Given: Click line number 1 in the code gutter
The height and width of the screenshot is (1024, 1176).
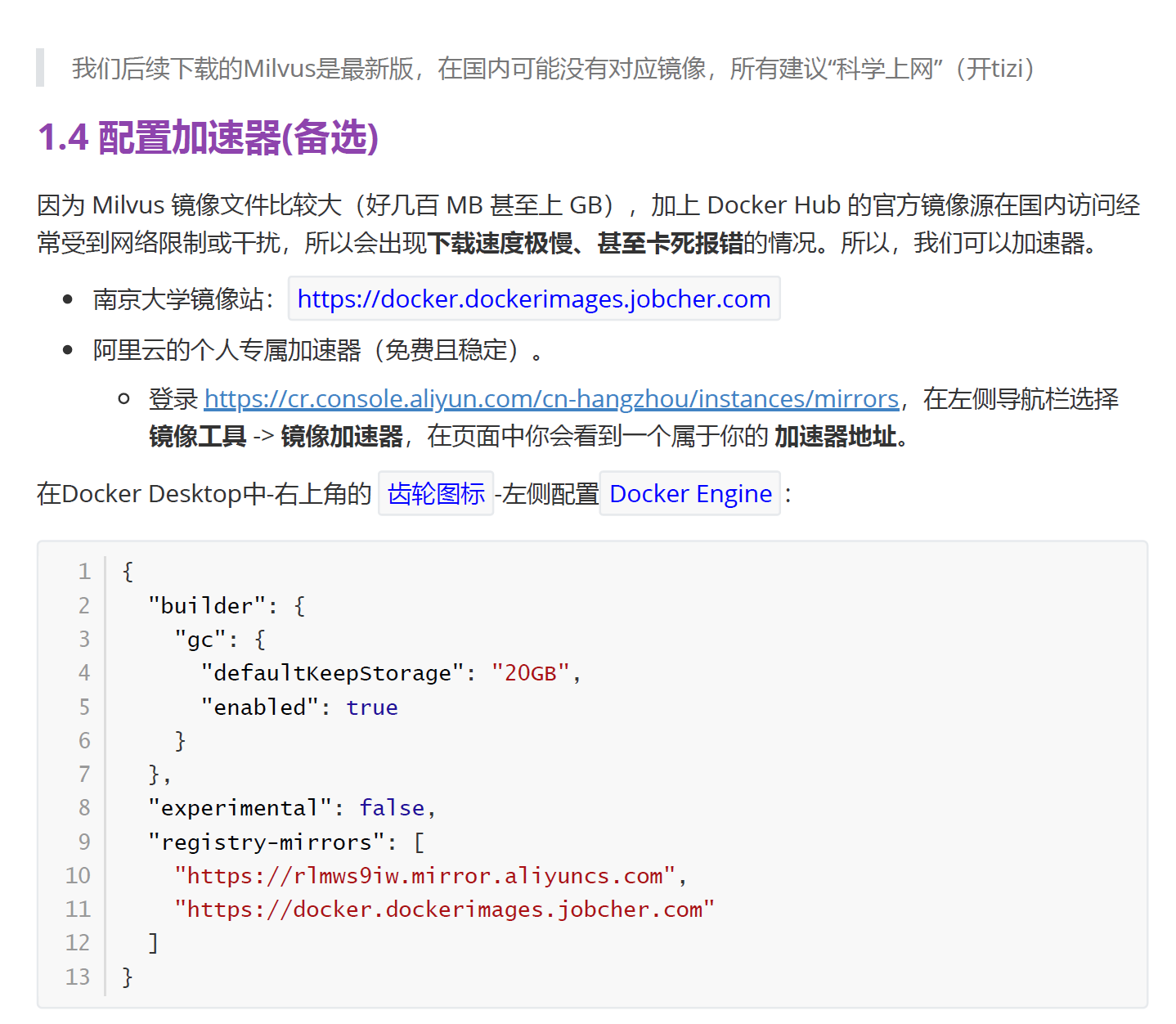Looking at the screenshot, I should coord(84,571).
